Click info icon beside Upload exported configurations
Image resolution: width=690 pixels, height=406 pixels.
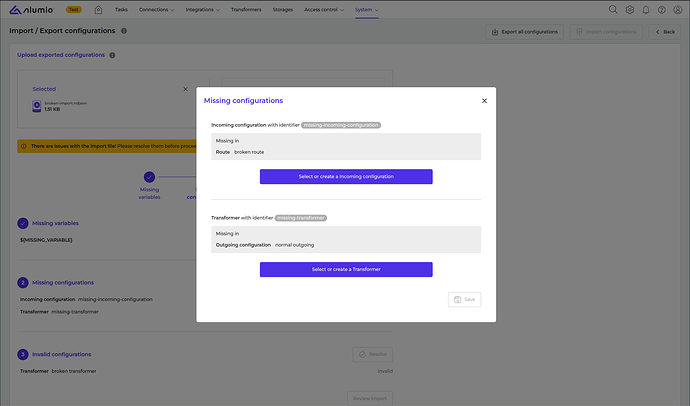click(x=112, y=55)
